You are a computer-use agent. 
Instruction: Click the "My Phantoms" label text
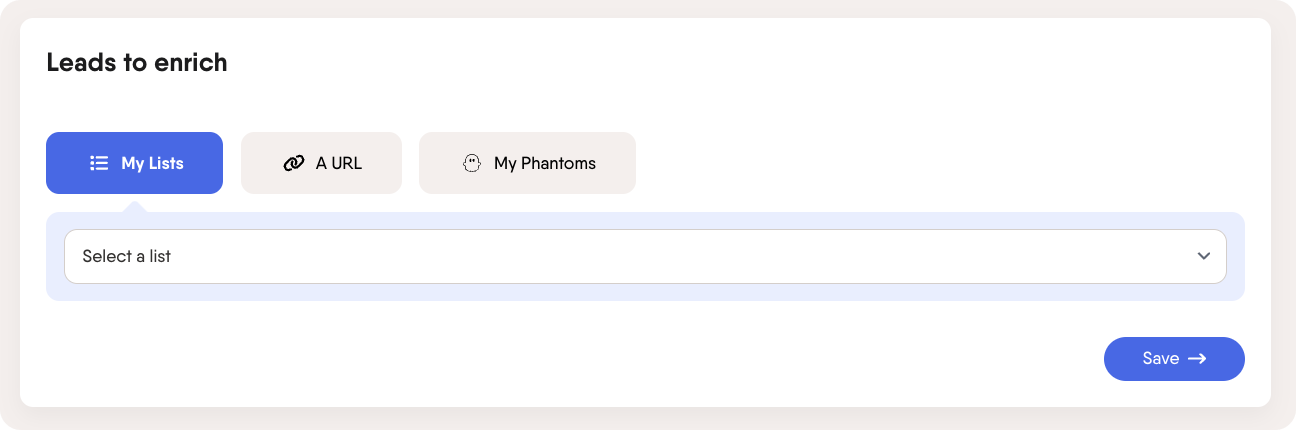tap(545, 163)
